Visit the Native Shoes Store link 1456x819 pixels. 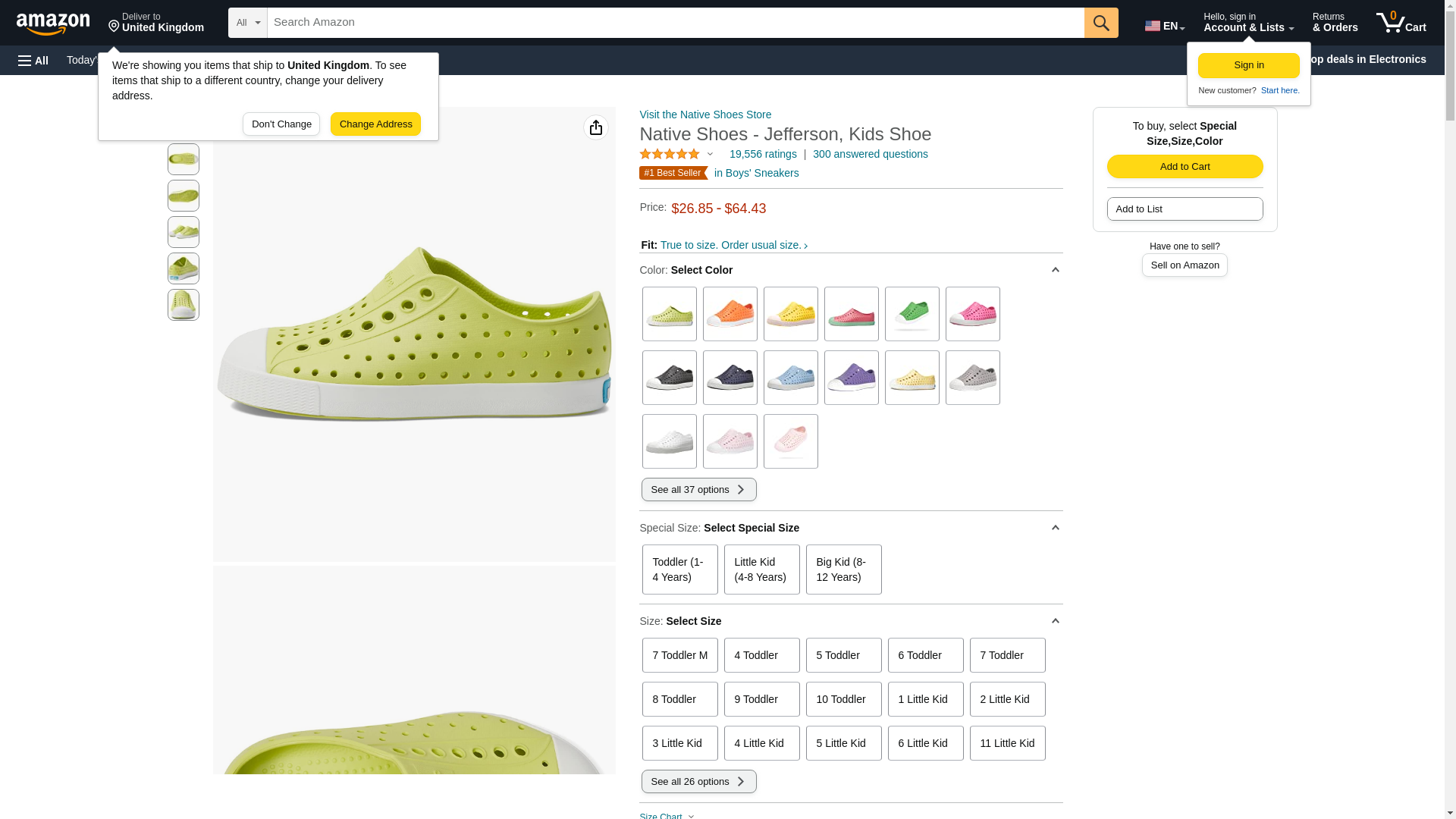[705, 115]
